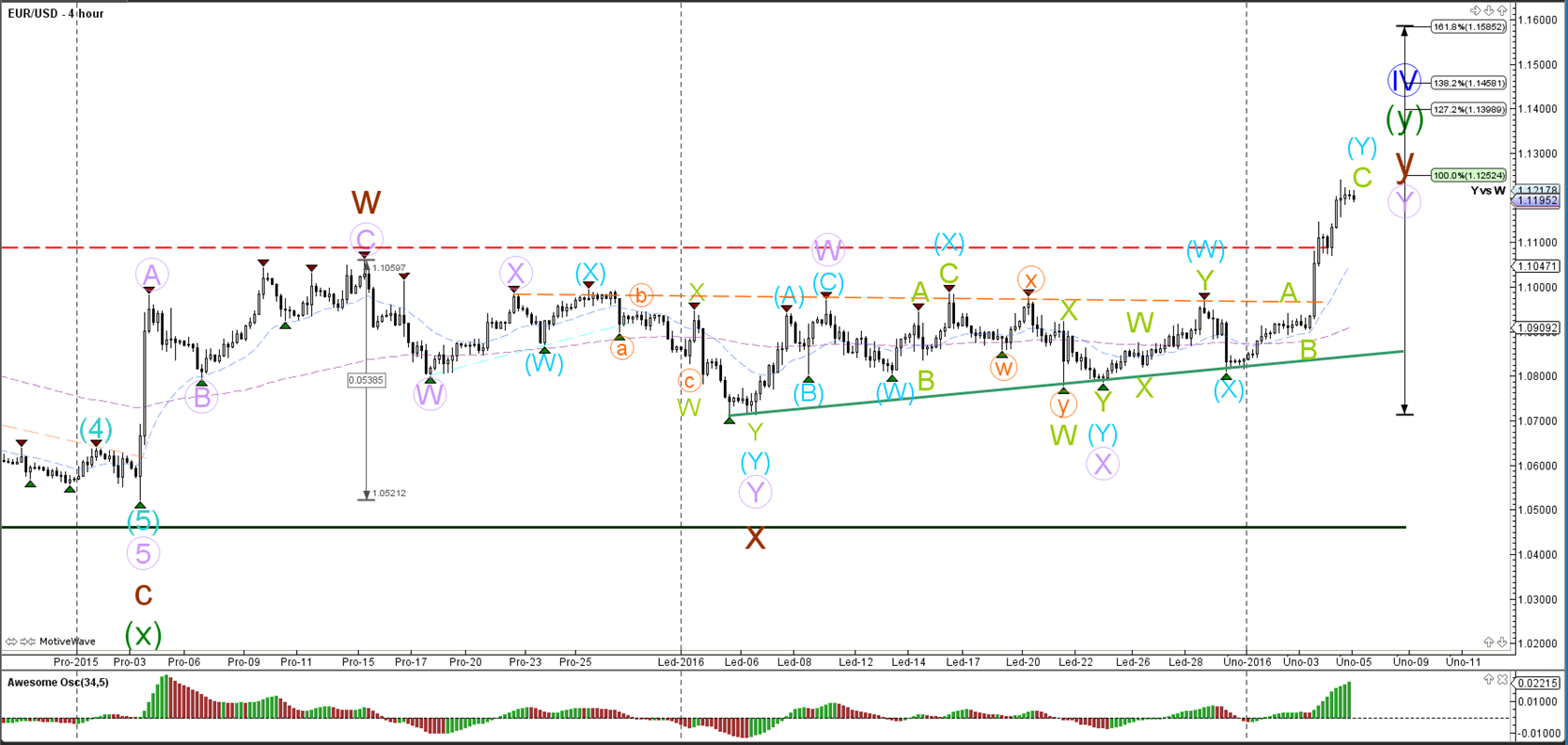The image size is (1568, 745).
Task: Click the 1.10471 price axis tag
Action: 1538,266
